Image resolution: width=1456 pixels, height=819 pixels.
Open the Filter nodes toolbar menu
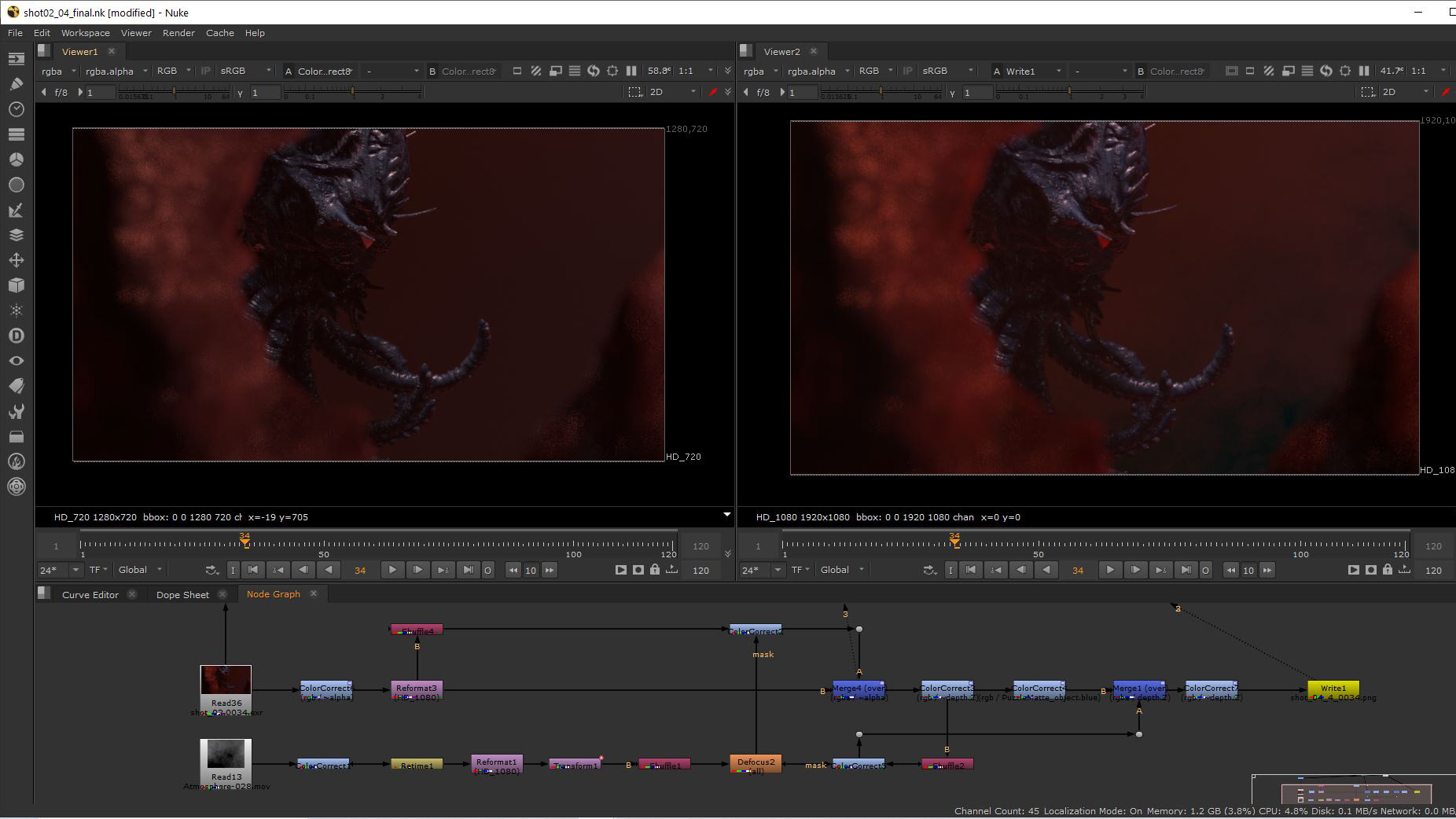16,185
